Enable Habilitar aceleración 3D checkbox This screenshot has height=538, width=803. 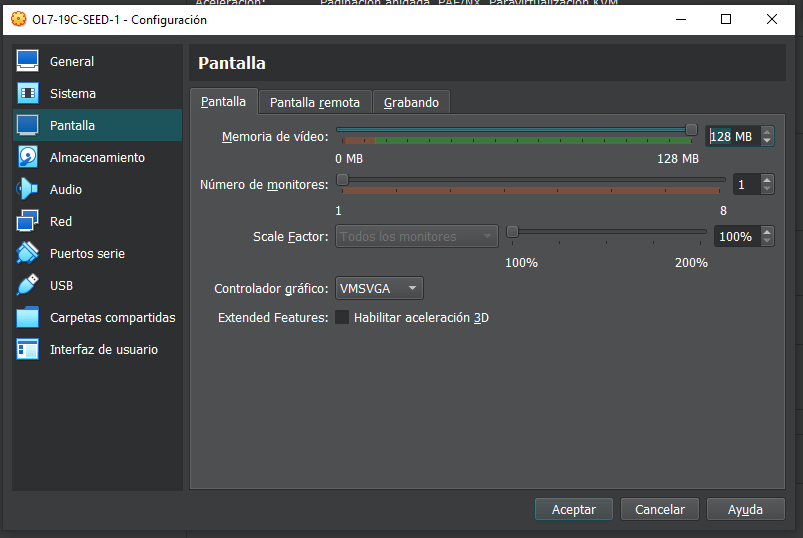(x=342, y=318)
